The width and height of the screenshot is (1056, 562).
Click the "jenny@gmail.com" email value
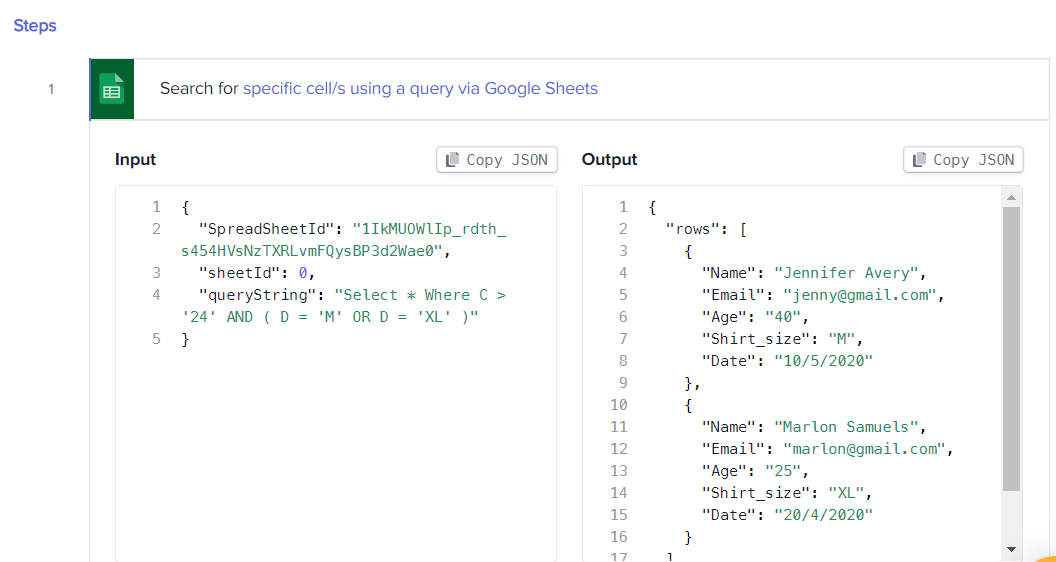pyautogui.click(x=861, y=295)
